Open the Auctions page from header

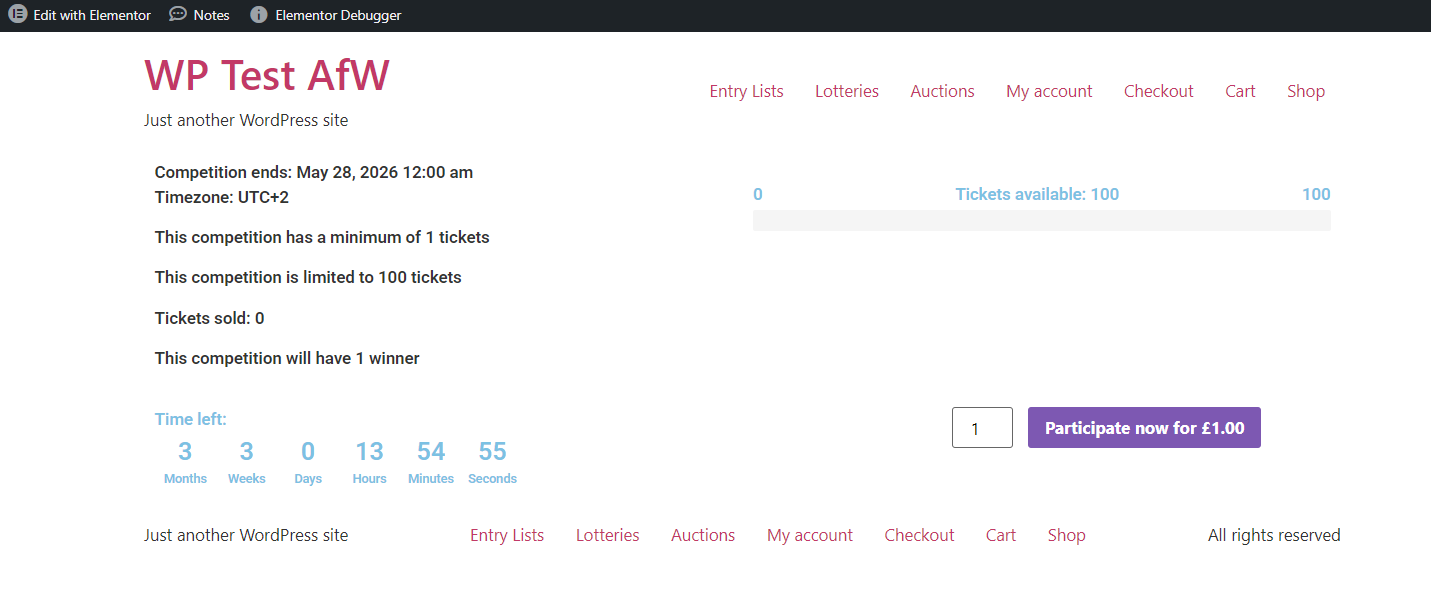point(941,91)
